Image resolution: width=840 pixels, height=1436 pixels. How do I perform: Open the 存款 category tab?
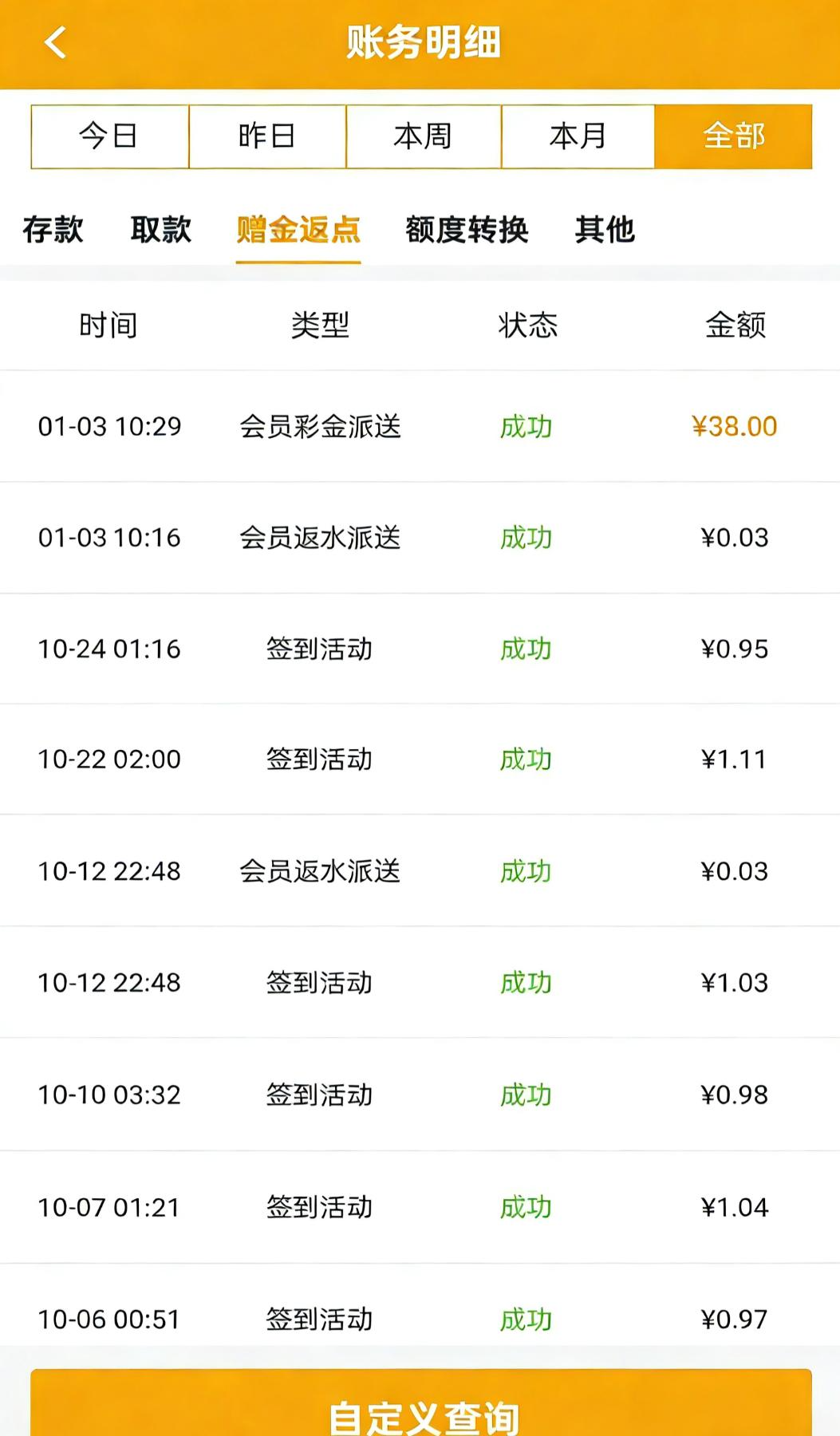(53, 230)
